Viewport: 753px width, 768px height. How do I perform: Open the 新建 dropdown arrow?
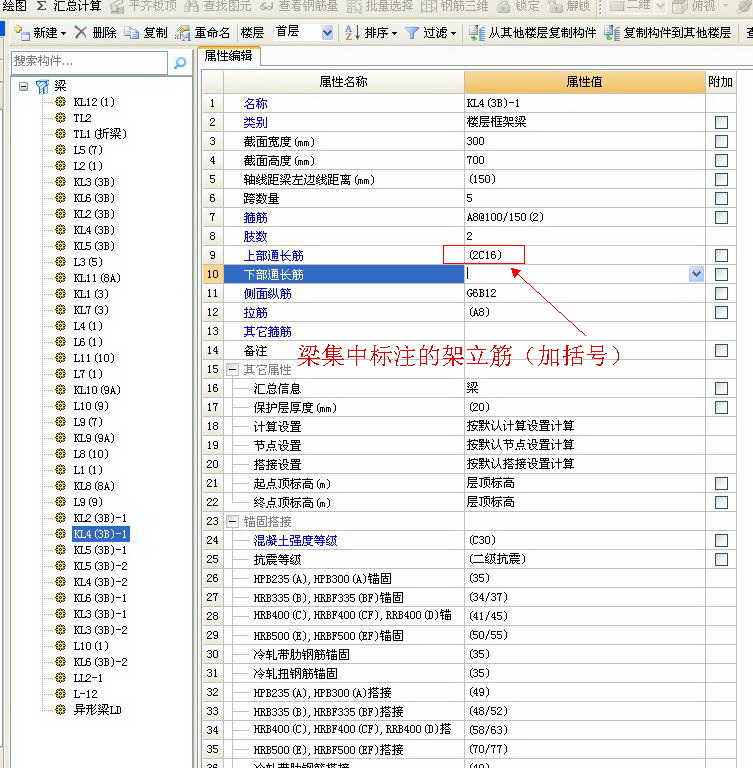tap(63, 33)
